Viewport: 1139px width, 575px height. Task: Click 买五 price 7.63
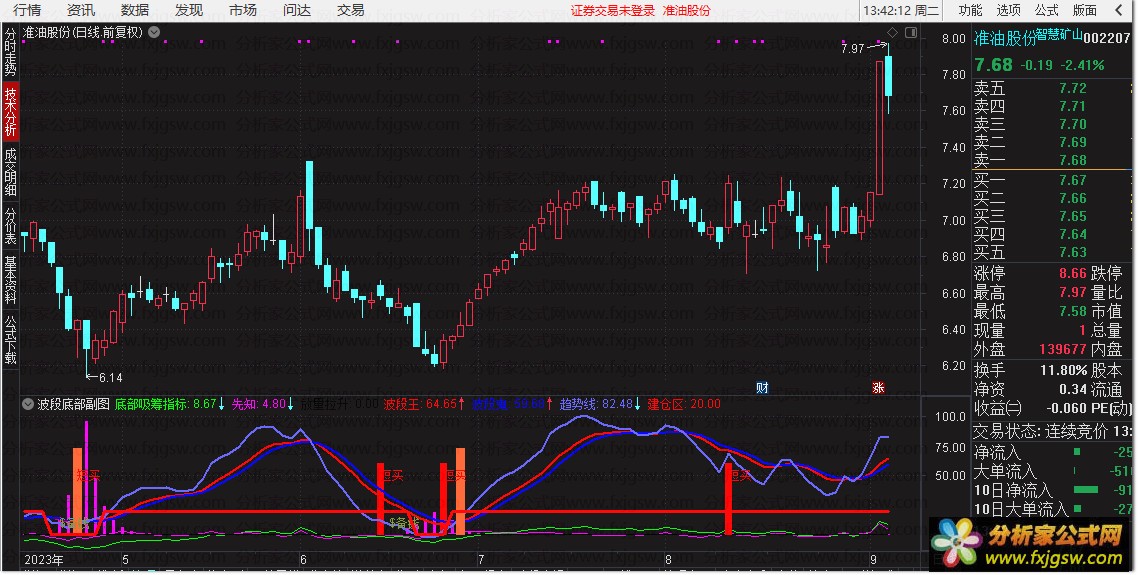click(1072, 252)
